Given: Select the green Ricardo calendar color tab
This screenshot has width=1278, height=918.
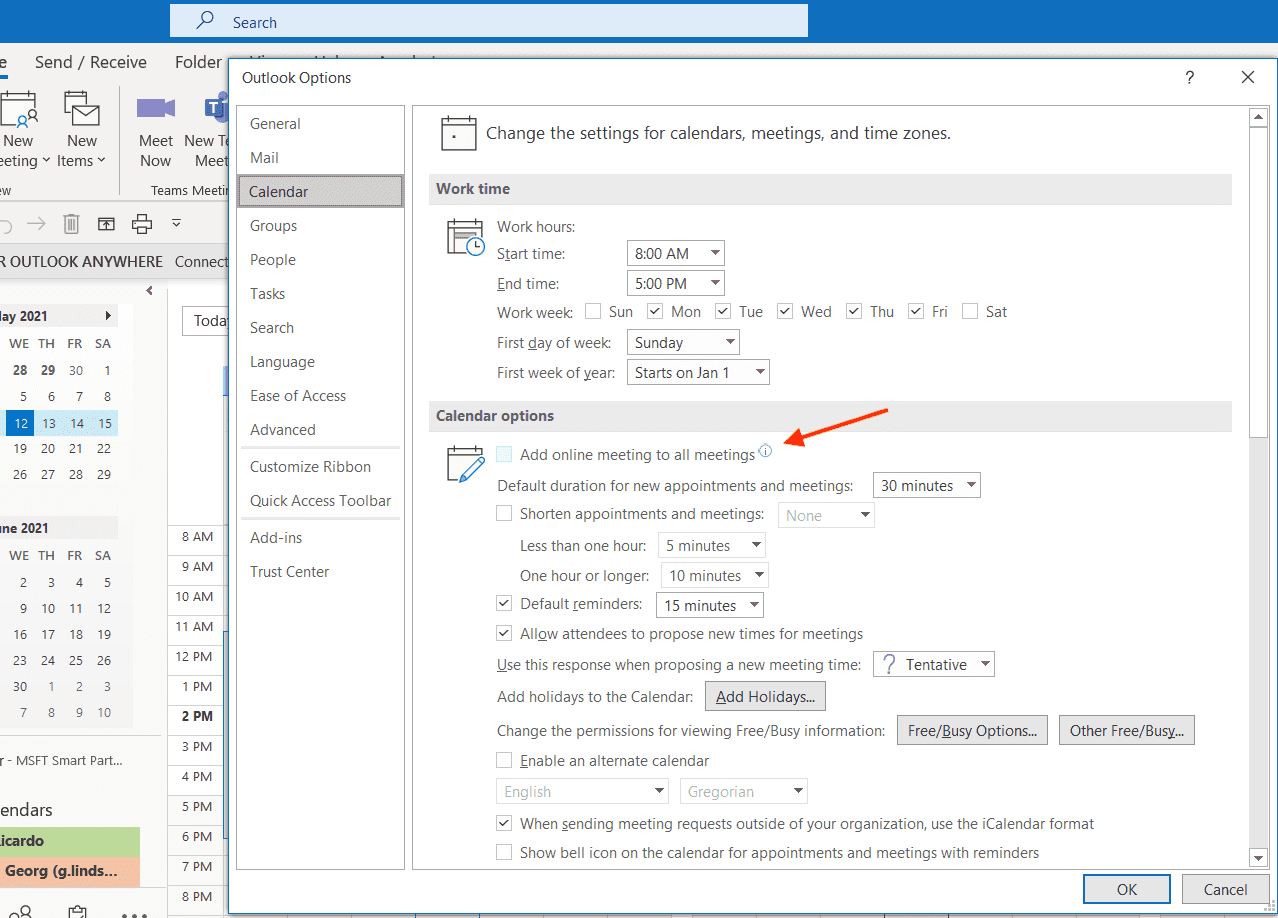Looking at the screenshot, I should point(68,841).
